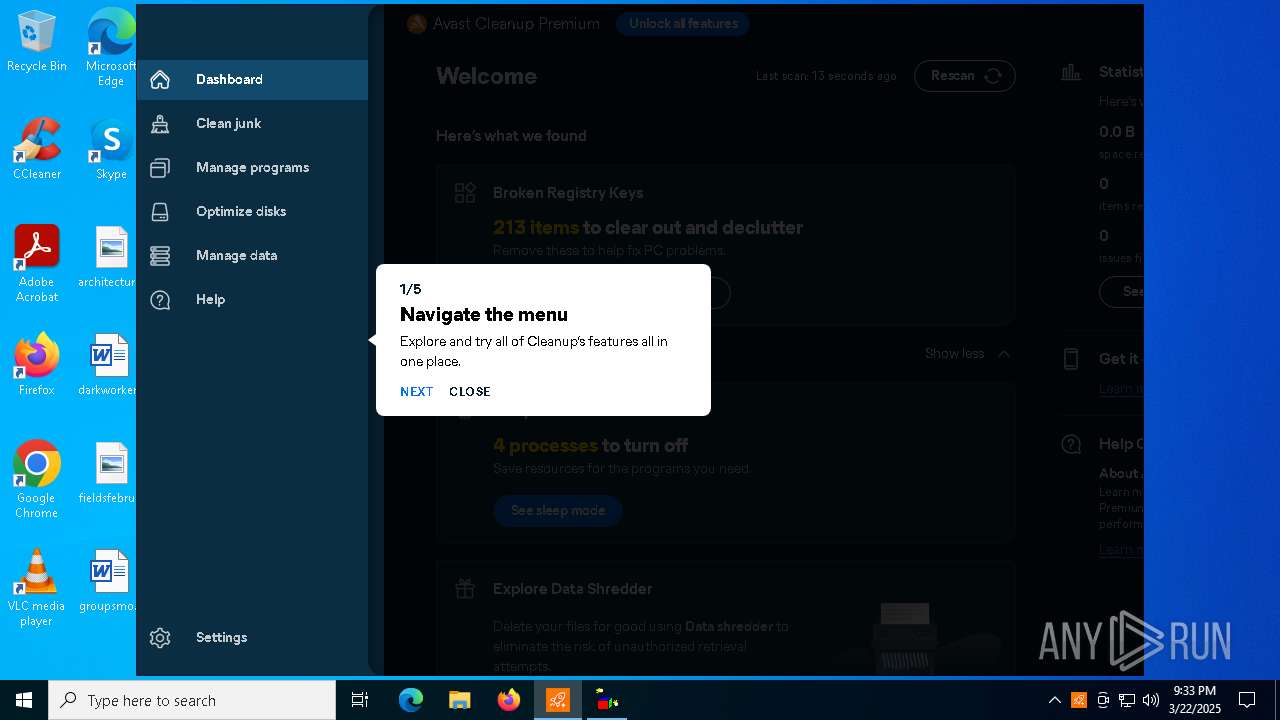Open the notification center icon
Screen dimensions: 1280x720
coord(1247,700)
